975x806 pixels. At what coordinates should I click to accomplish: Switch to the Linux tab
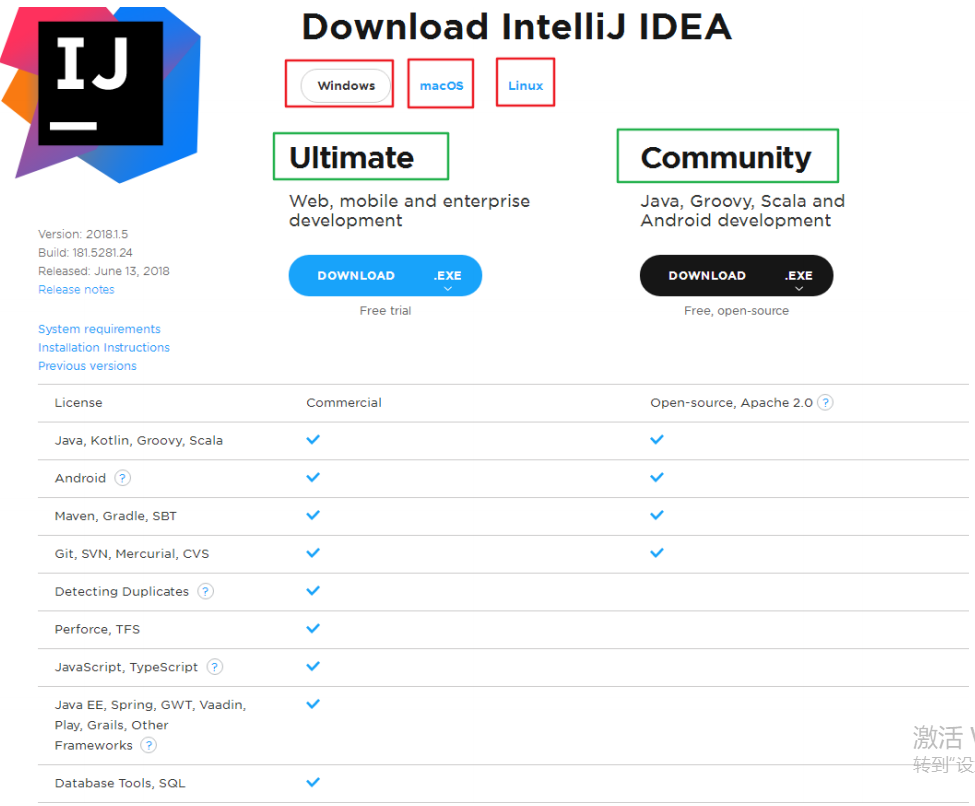point(525,86)
